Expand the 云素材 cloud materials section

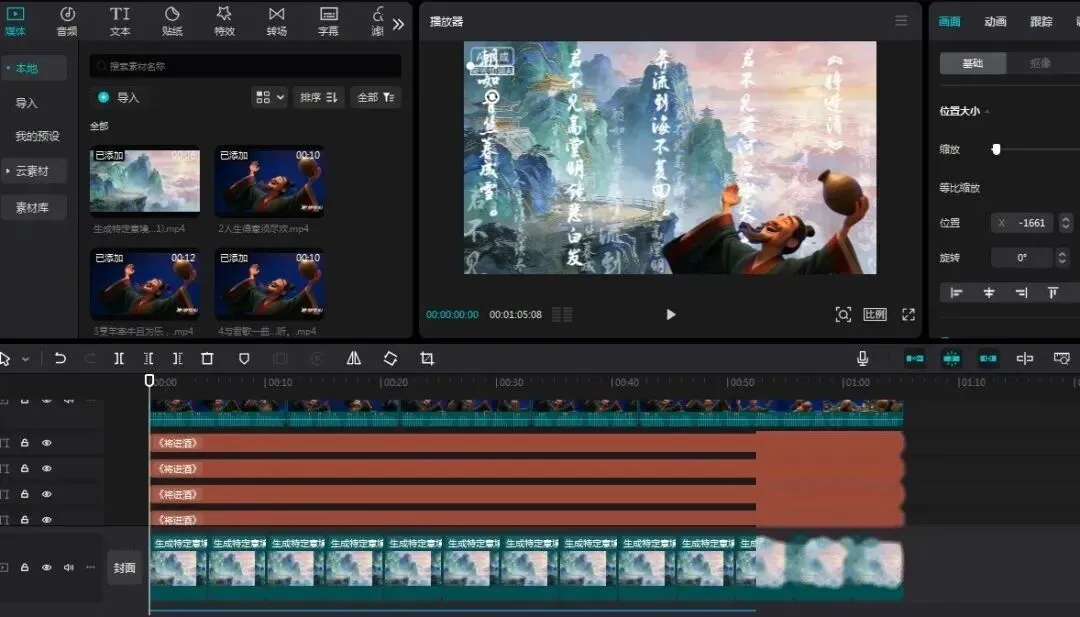pyautogui.click(x=33, y=171)
